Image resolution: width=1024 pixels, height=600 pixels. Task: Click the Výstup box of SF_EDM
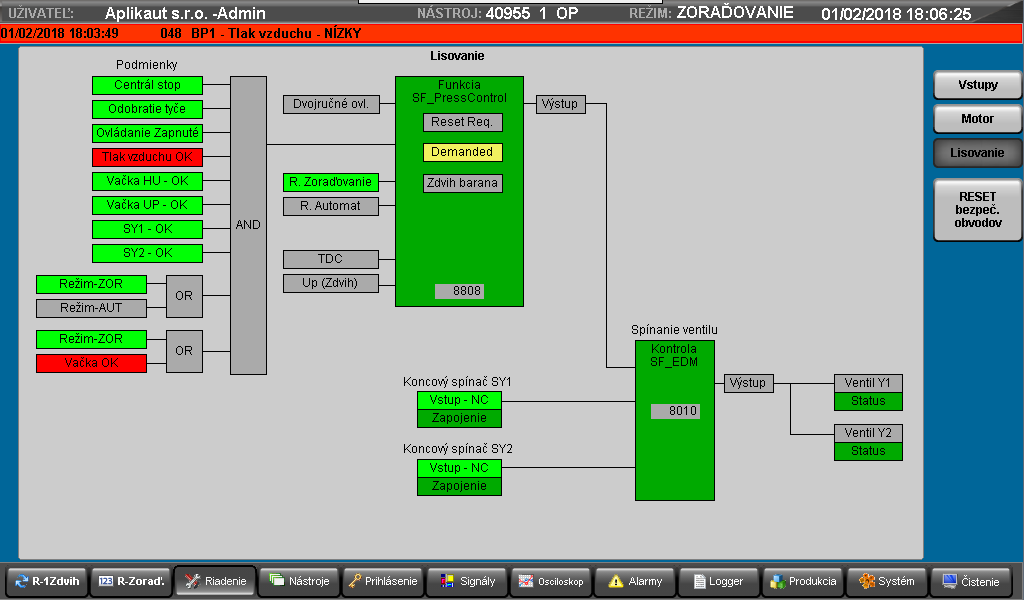749,383
